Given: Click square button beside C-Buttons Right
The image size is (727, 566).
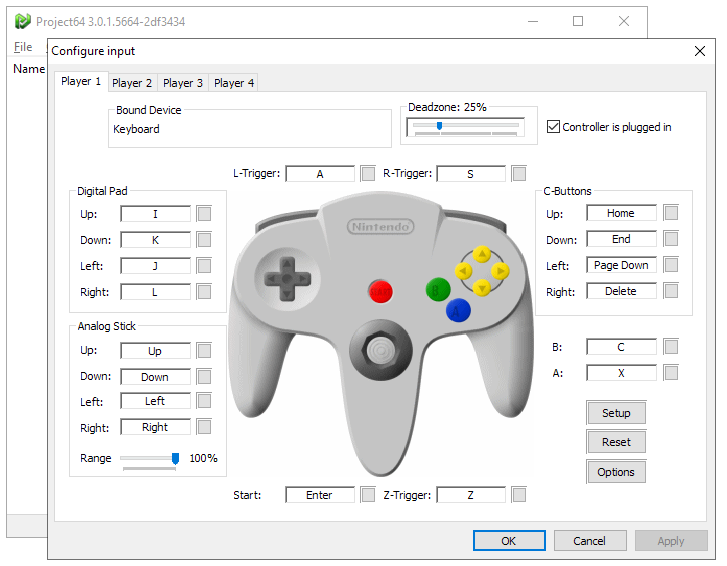Looking at the screenshot, I should tap(671, 291).
